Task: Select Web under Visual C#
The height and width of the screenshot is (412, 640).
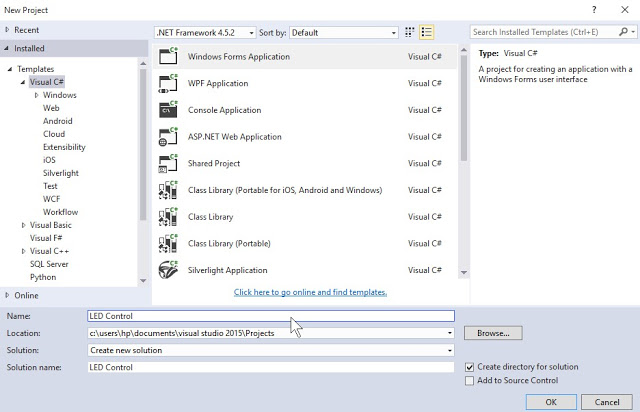Action: tap(51, 108)
